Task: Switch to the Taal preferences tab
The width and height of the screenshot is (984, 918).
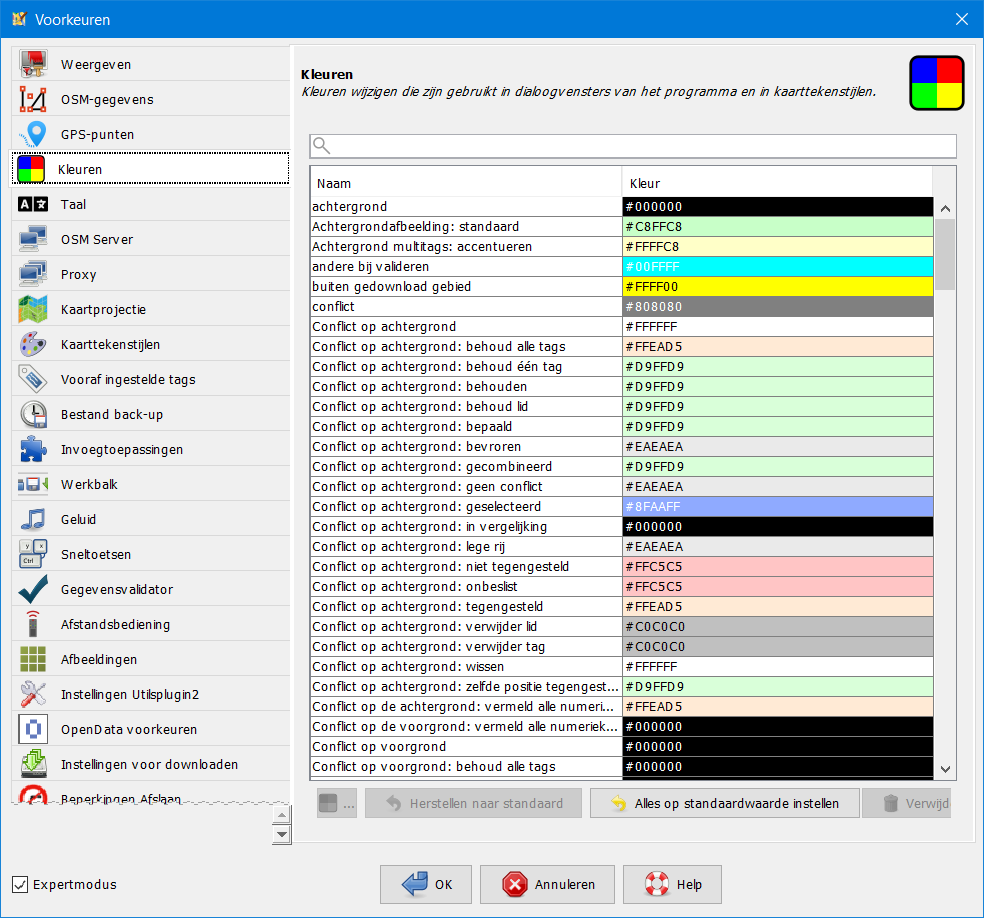Action: tap(151, 204)
